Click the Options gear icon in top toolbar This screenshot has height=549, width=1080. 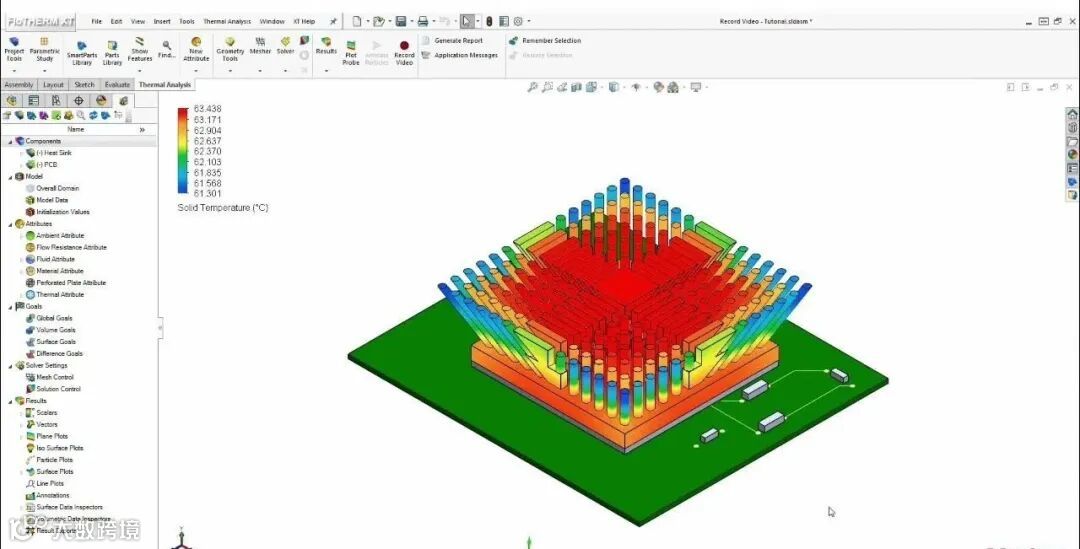[x=518, y=21]
